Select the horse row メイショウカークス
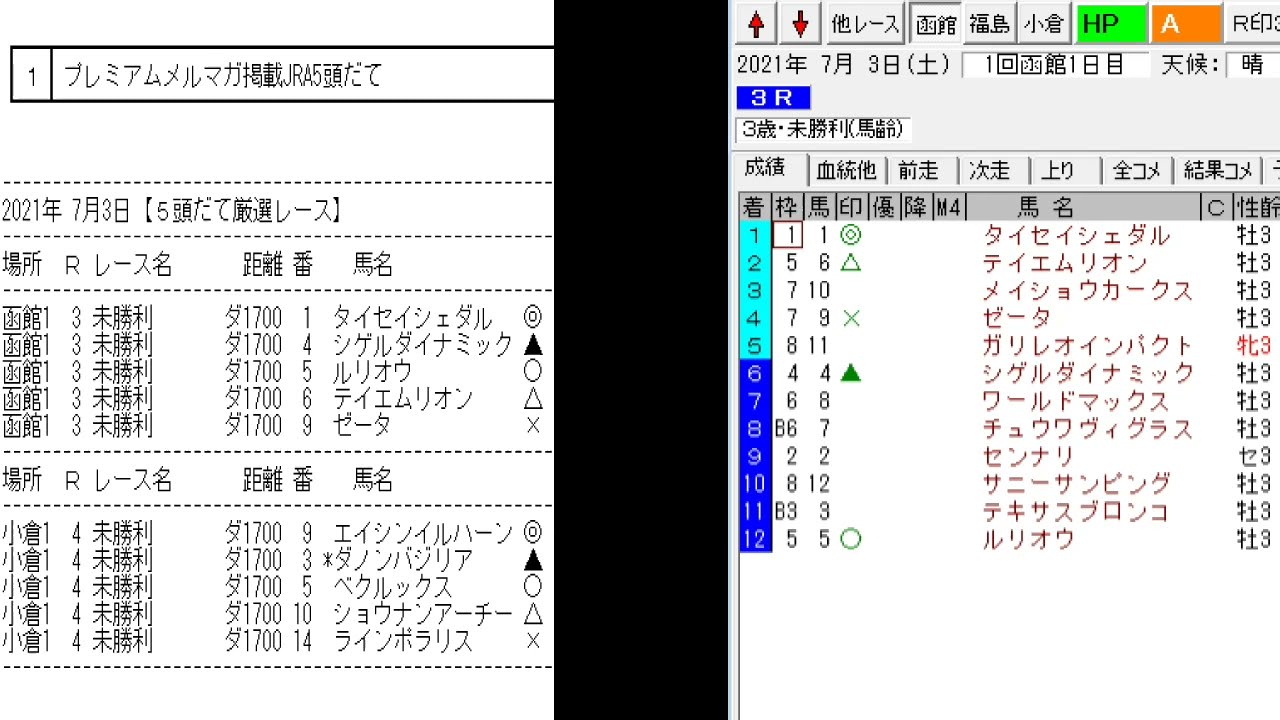The width and height of the screenshot is (1280, 720). point(1087,291)
